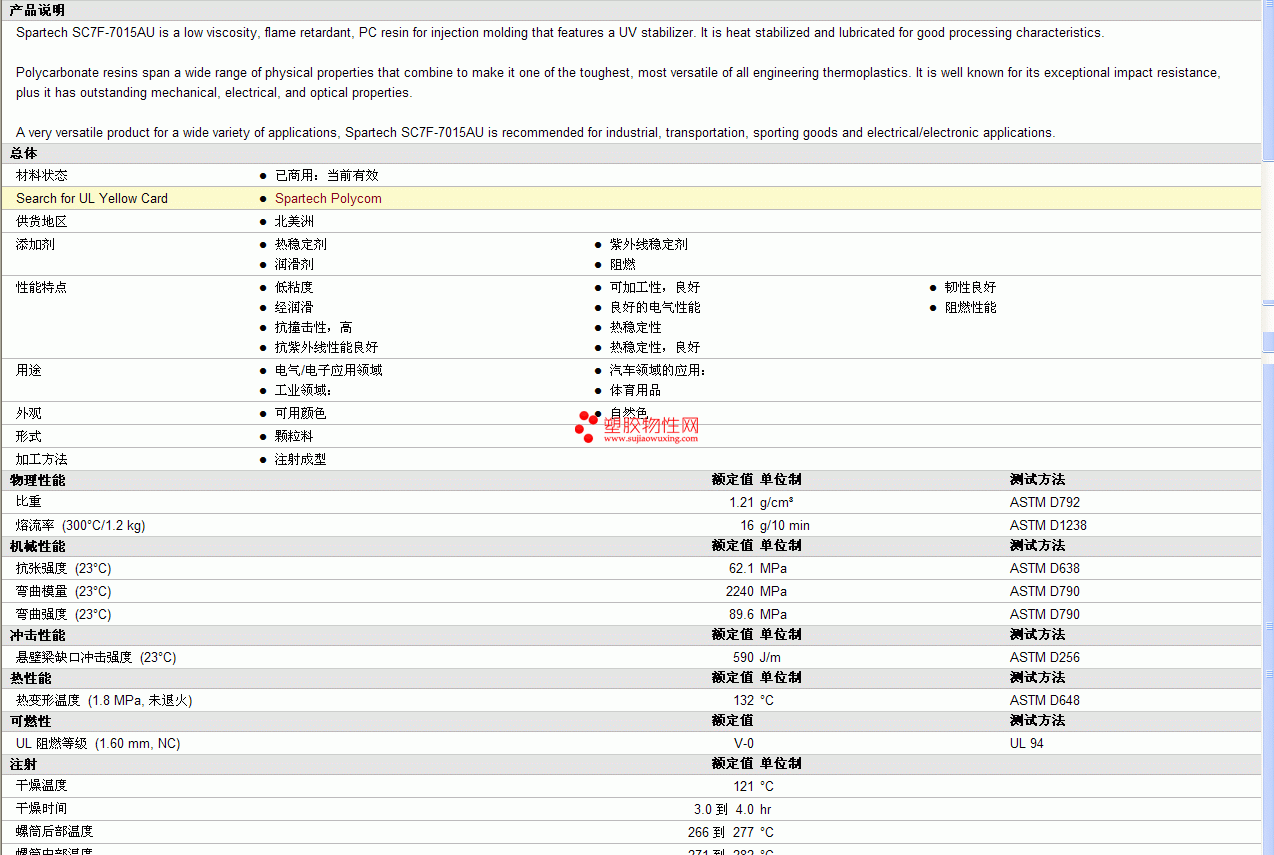The image size is (1274, 855).
Task: Select the 颗粒料 entry
Action: 294,436
